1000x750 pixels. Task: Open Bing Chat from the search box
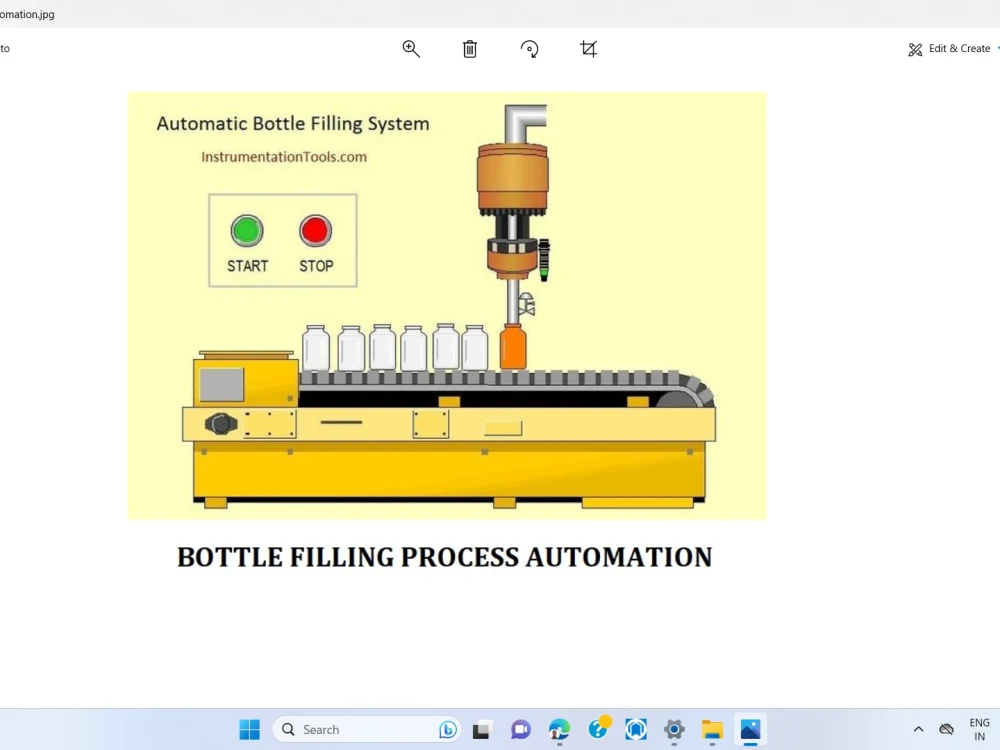click(448, 729)
